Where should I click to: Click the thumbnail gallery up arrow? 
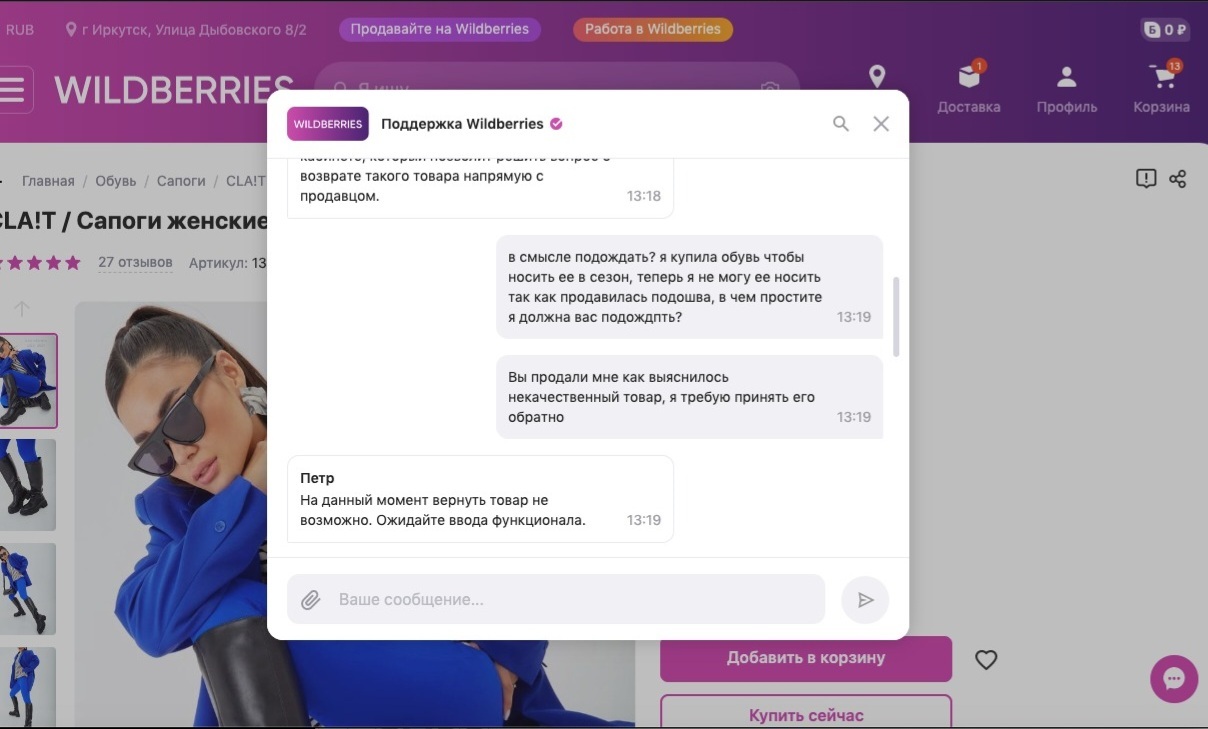[22, 309]
